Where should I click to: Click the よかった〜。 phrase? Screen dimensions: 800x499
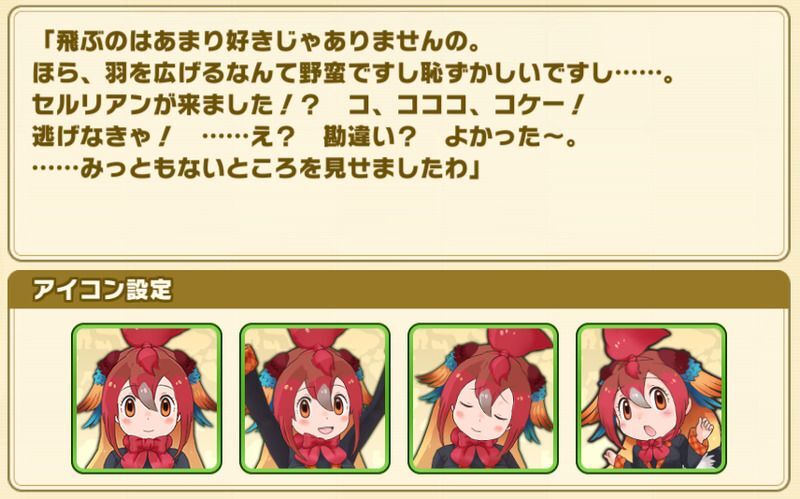511,137
